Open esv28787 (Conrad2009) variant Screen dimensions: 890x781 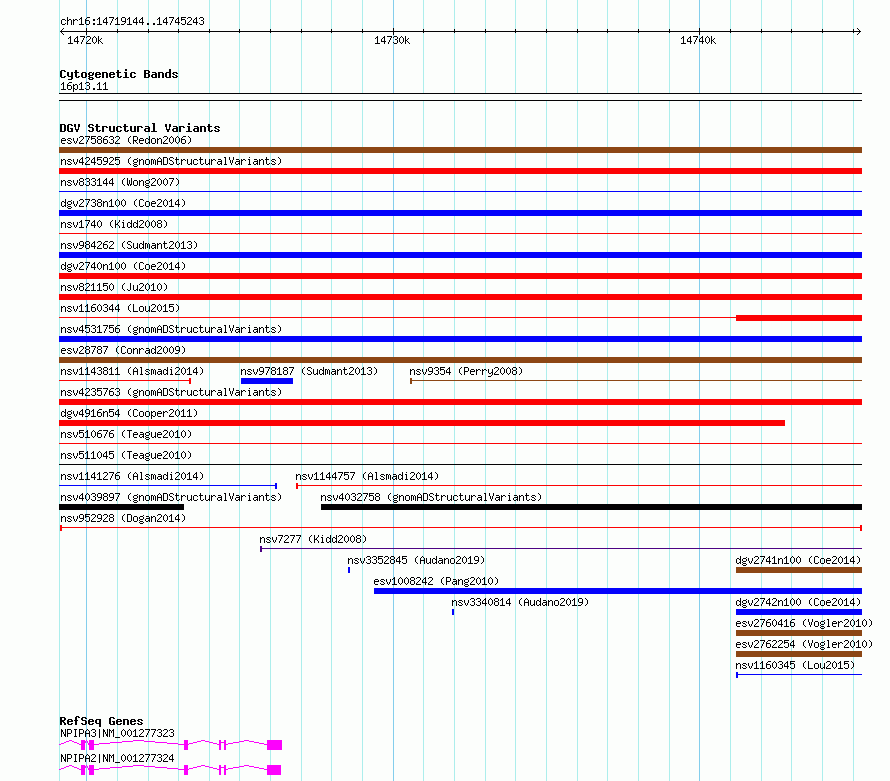point(123,350)
